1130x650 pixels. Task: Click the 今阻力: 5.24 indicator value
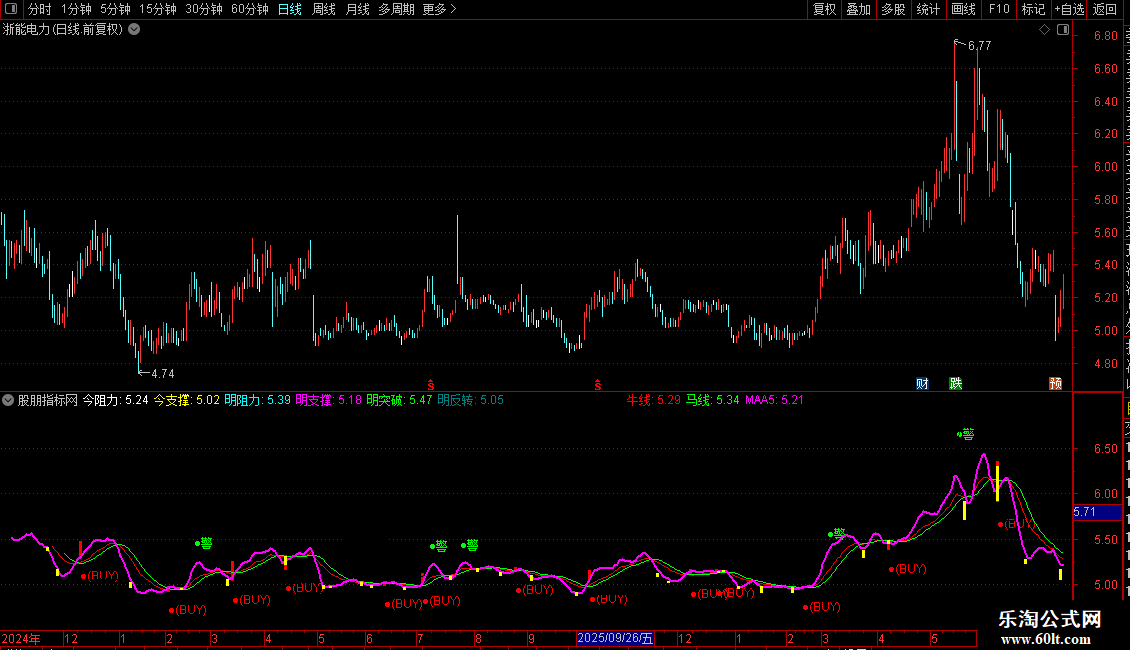[115, 400]
